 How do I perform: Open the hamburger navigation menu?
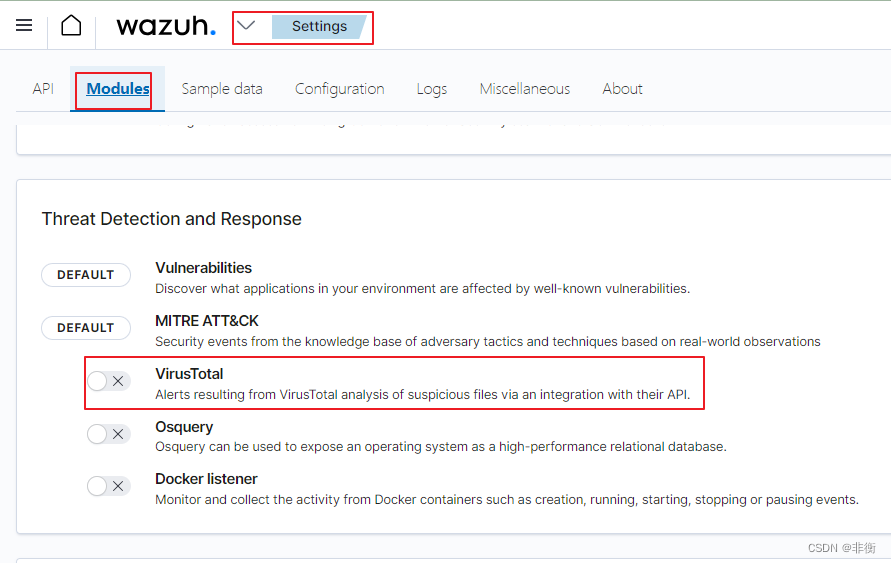(x=24, y=25)
